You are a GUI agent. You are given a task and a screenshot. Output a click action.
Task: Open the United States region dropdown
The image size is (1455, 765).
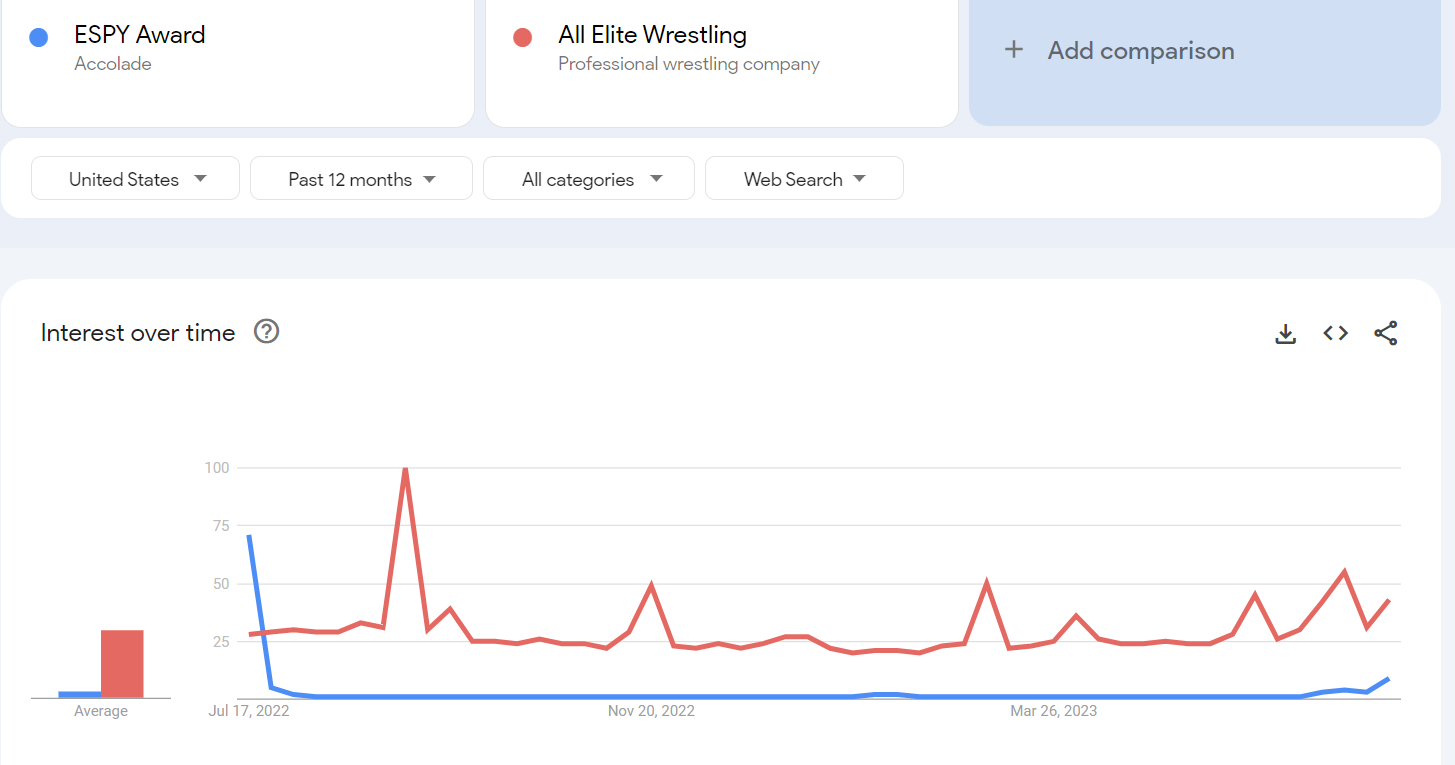(x=136, y=179)
